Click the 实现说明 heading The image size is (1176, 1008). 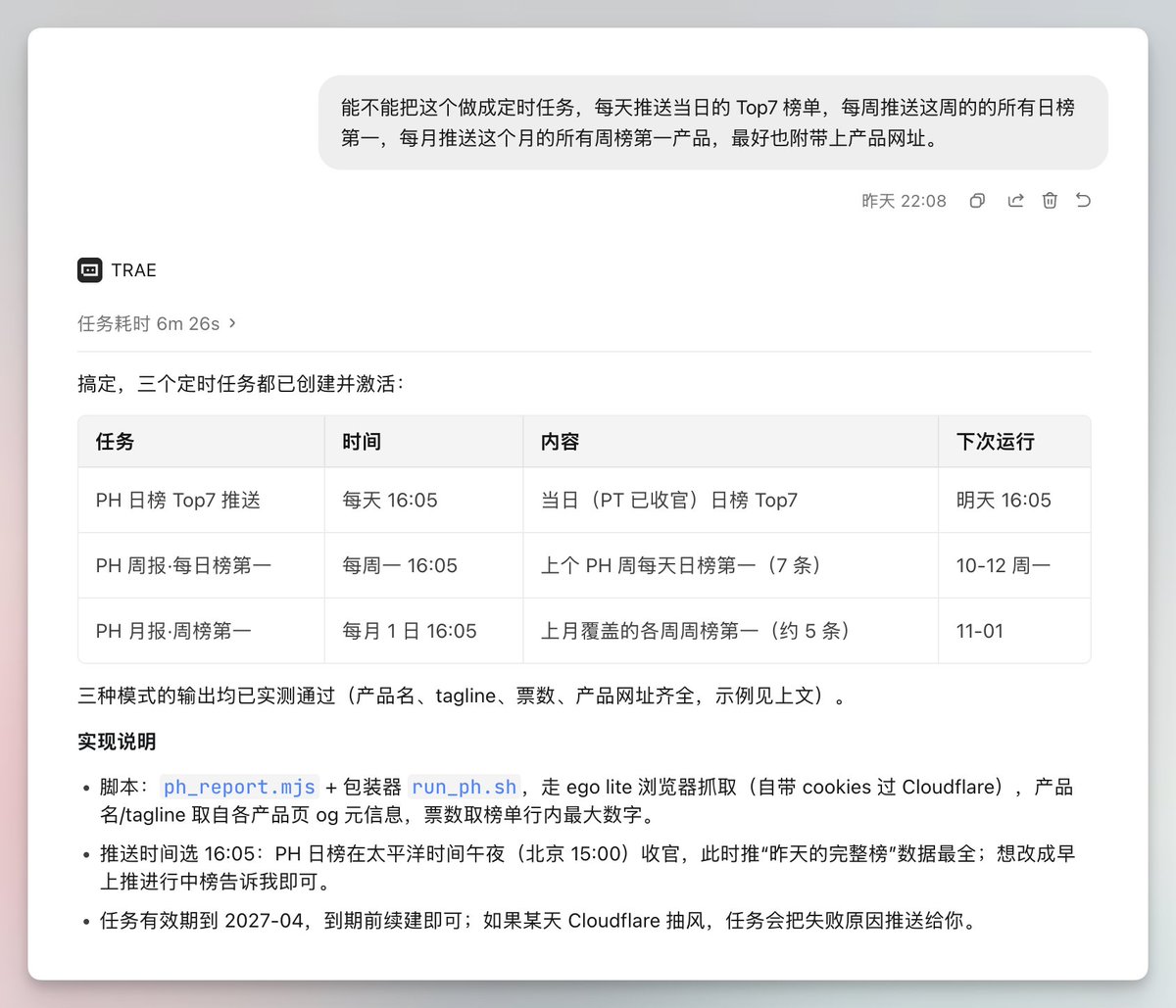[x=117, y=742]
